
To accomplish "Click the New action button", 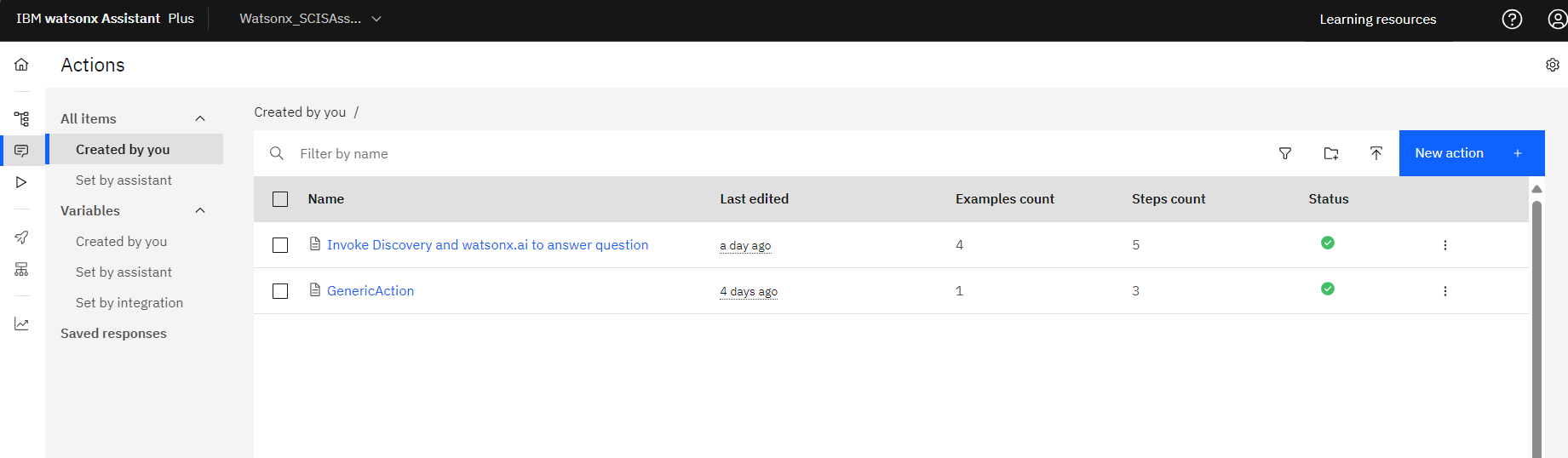I will [1471, 153].
